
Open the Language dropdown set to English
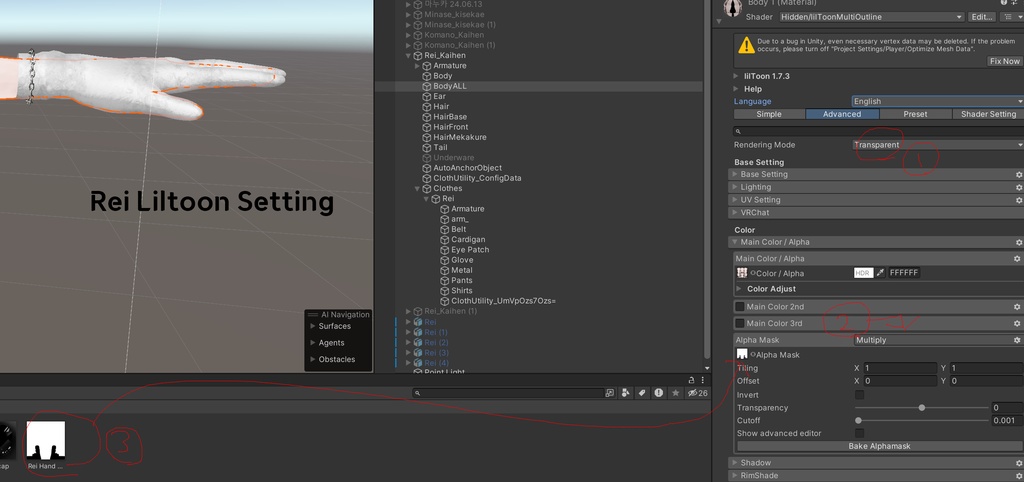point(938,101)
